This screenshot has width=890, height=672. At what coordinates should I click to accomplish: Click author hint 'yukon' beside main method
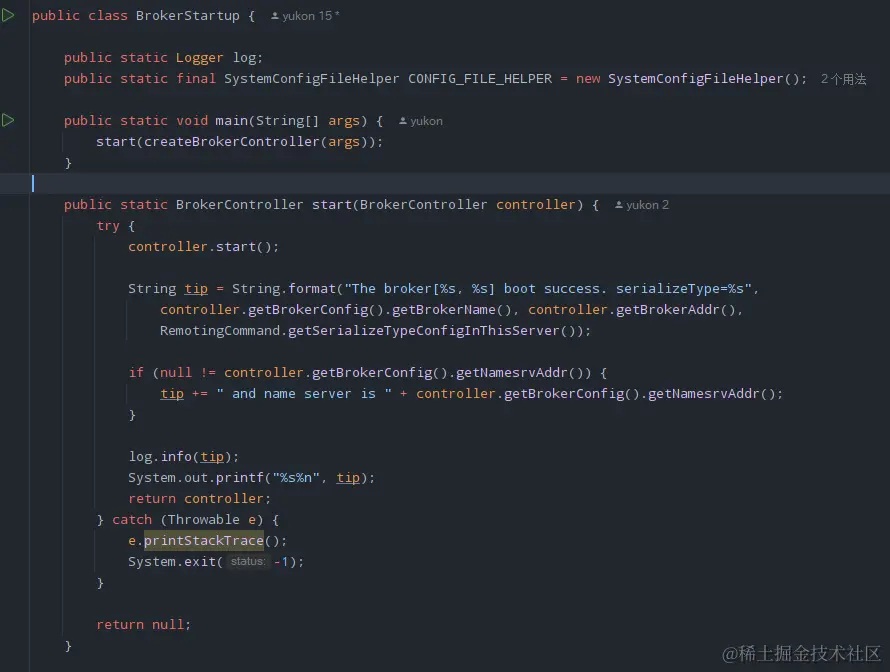[x=421, y=121]
